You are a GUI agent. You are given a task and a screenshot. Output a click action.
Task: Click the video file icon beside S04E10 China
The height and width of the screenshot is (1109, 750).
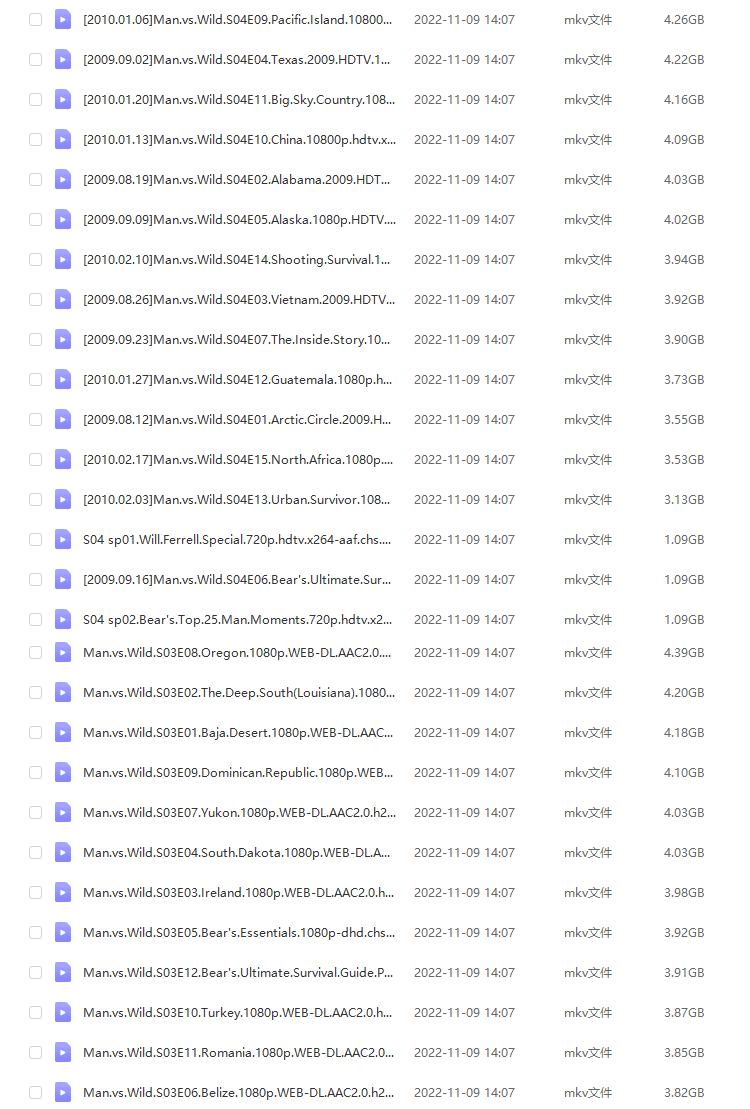[x=63, y=139]
